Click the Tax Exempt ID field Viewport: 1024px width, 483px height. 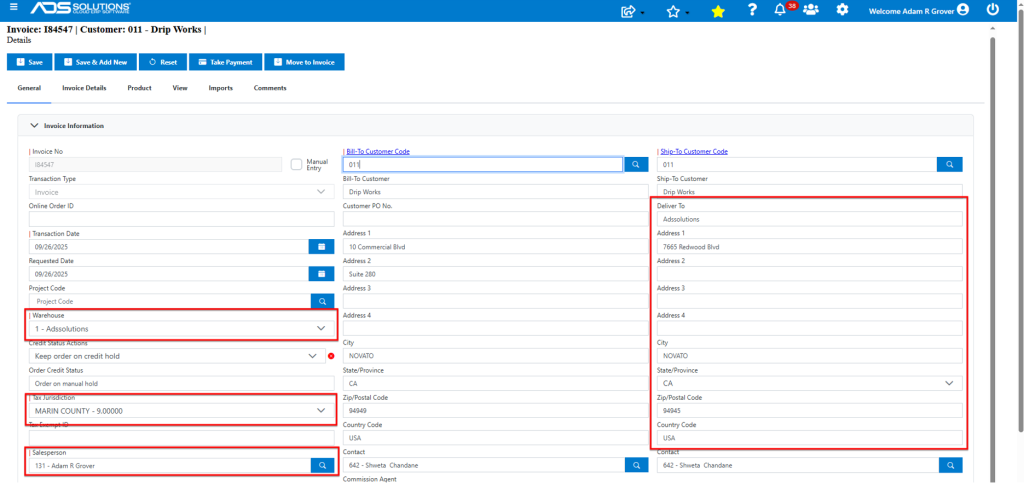pyautogui.click(x=182, y=438)
